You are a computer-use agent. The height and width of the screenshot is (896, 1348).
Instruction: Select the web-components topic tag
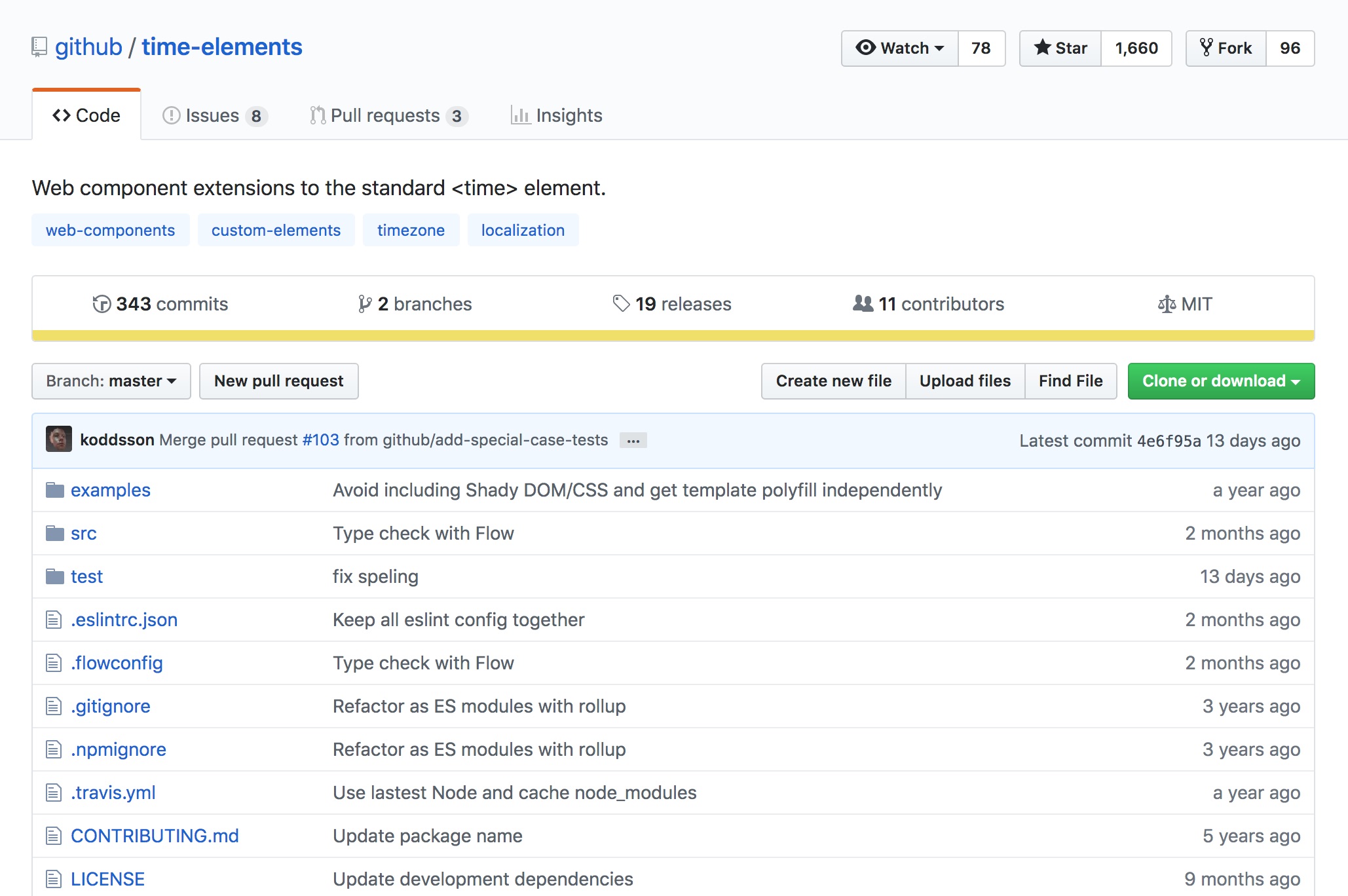pos(111,230)
